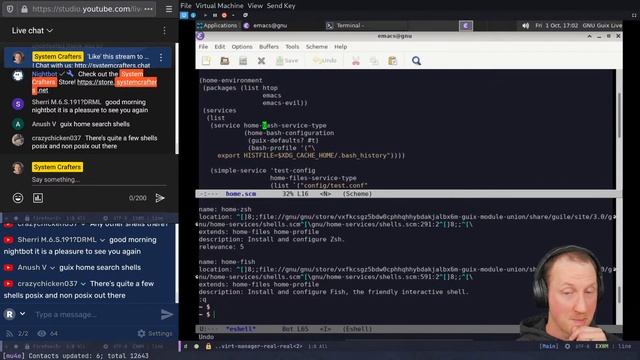Click the YouTube live chat scrollbar
The width and height of the screenshot is (640, 360).
click(177, 98)
